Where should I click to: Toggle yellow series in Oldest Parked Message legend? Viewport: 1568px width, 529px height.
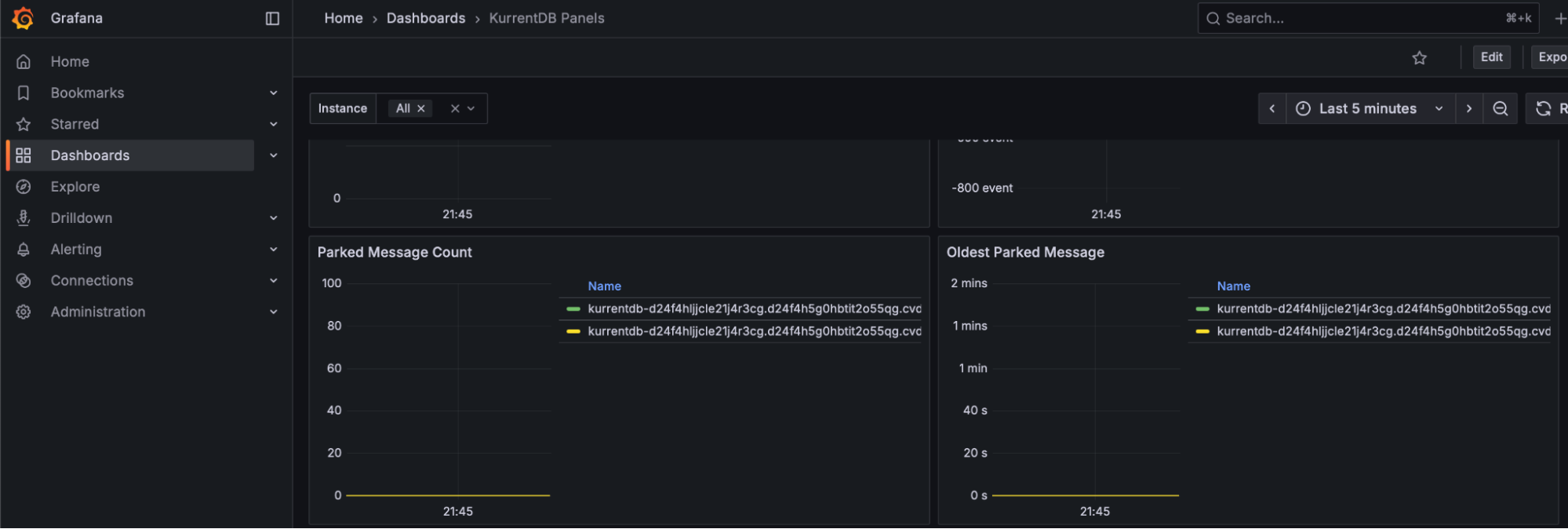pos(1382,331)
